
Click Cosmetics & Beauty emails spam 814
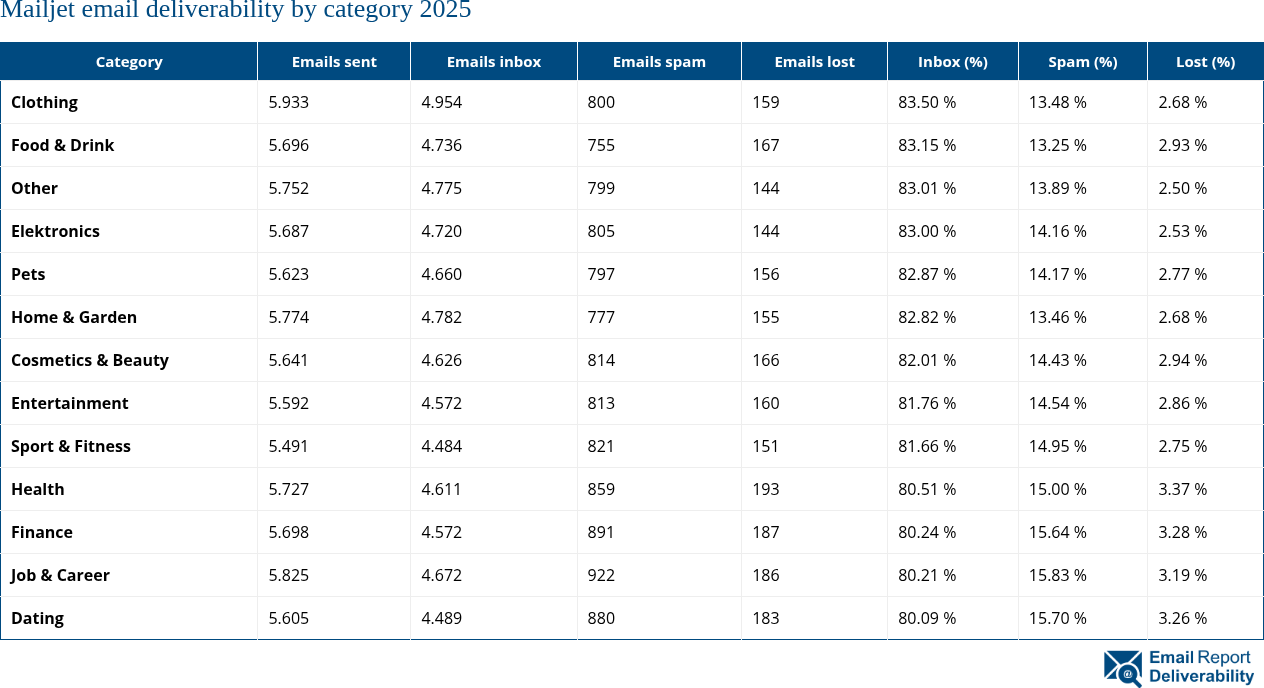(x=602, y=360)
